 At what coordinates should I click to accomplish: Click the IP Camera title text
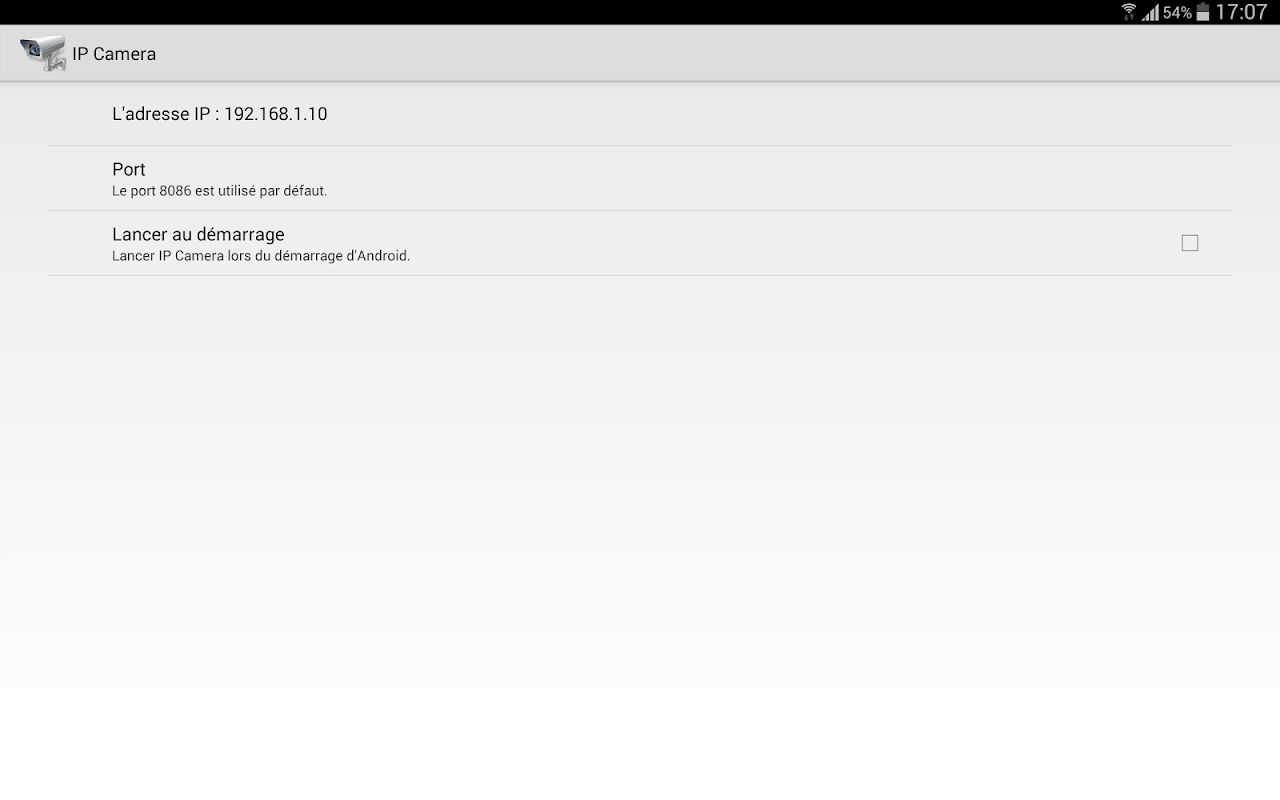pos(114,54)
